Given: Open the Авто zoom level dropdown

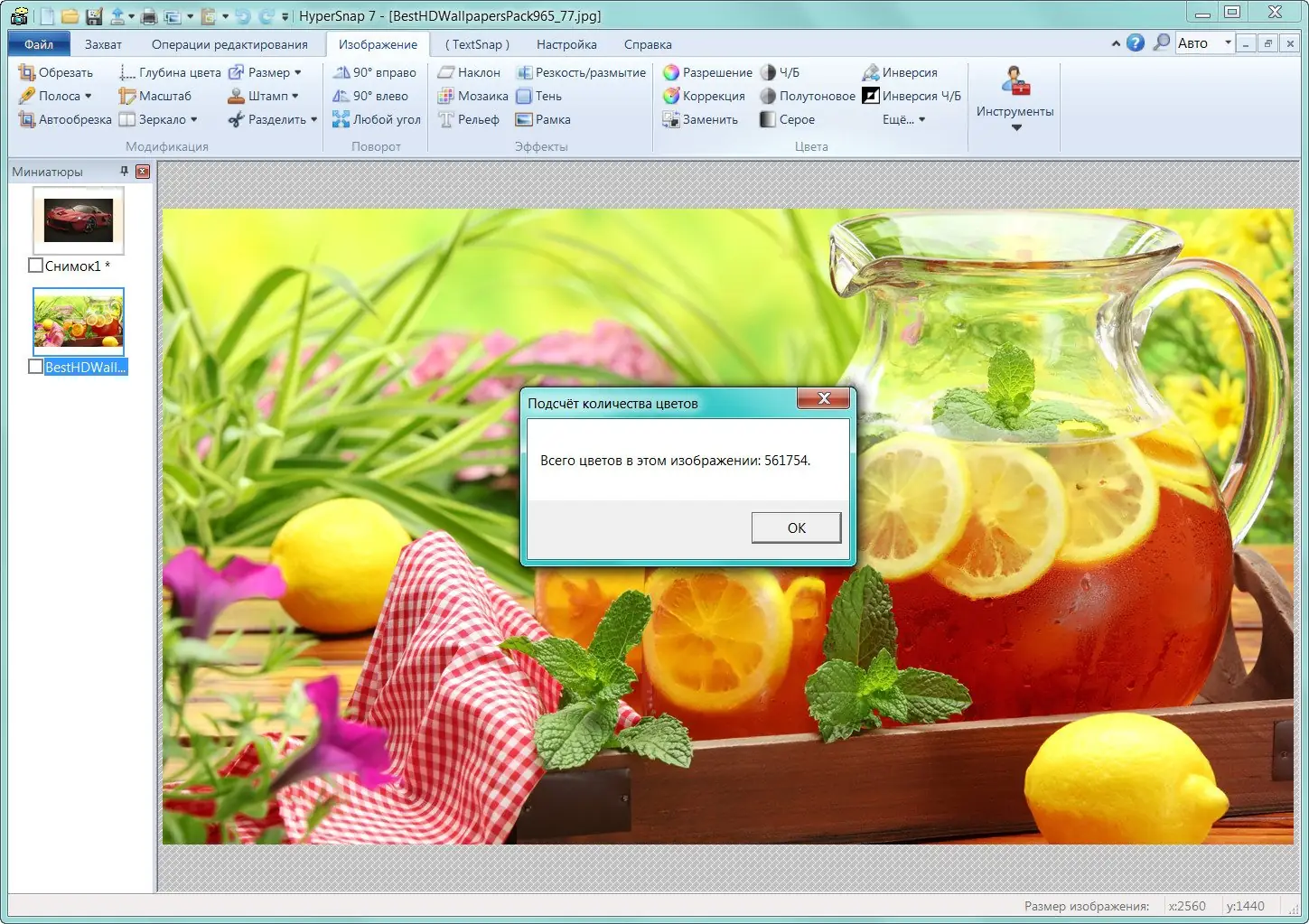Looking at the screenshot, I should 1230,42.
